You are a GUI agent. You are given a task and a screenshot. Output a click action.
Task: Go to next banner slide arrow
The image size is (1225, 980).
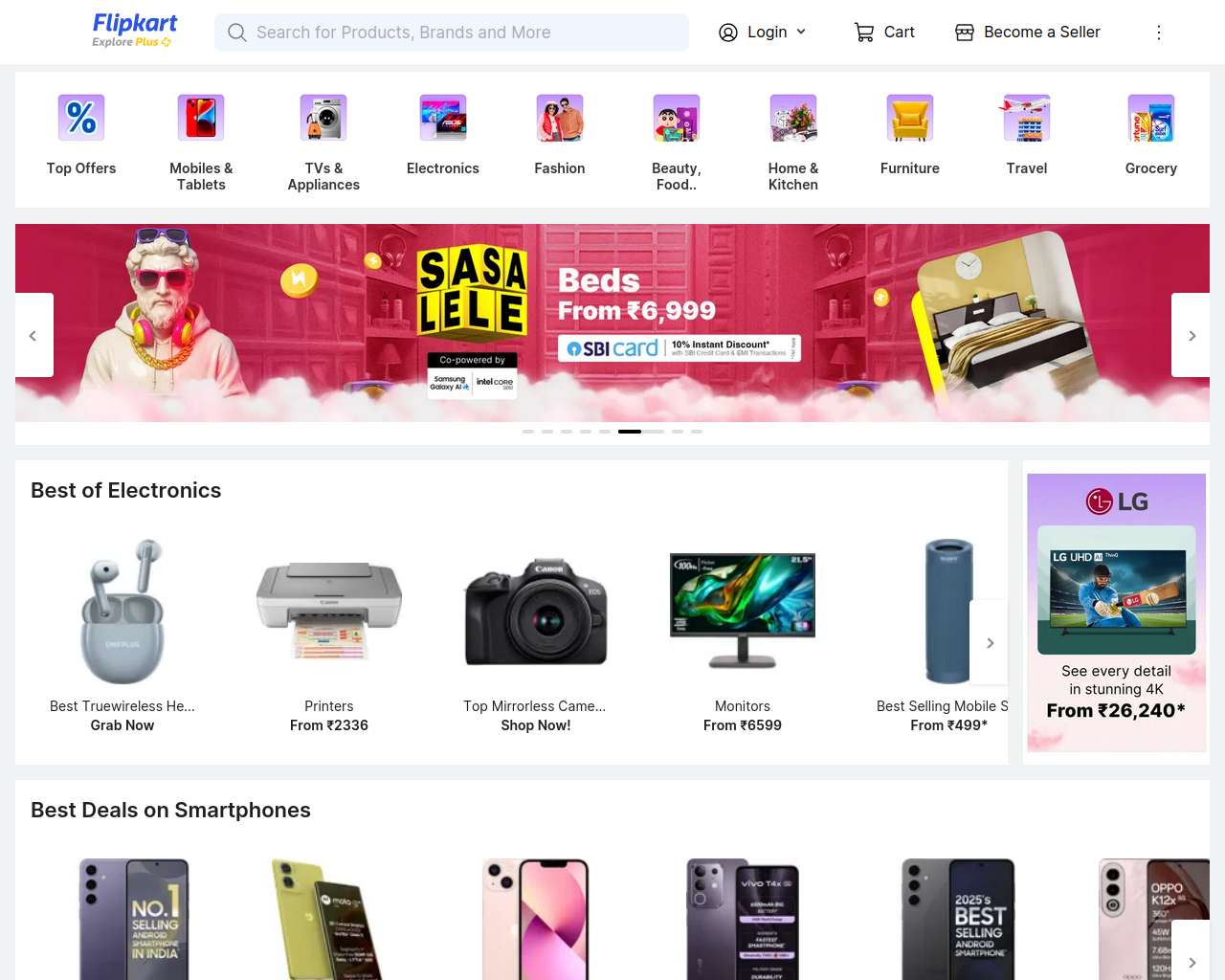pos(1192,335)
